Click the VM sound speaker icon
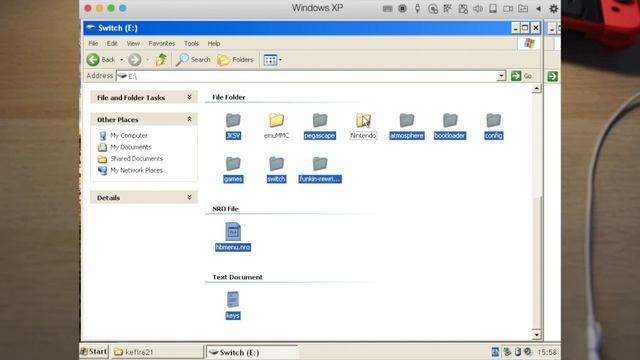Image resolution: width=640 pixels, height=360 pixels. pyautogui.click(x=478, y=9)
